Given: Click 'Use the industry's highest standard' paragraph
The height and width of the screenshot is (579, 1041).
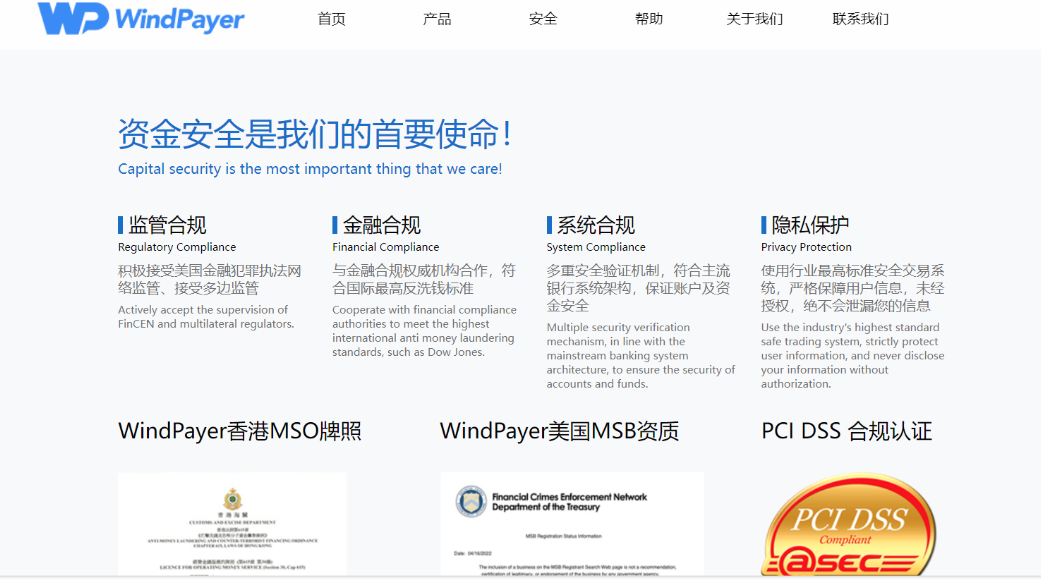Looking at the screenshot, I should (852, 355).
